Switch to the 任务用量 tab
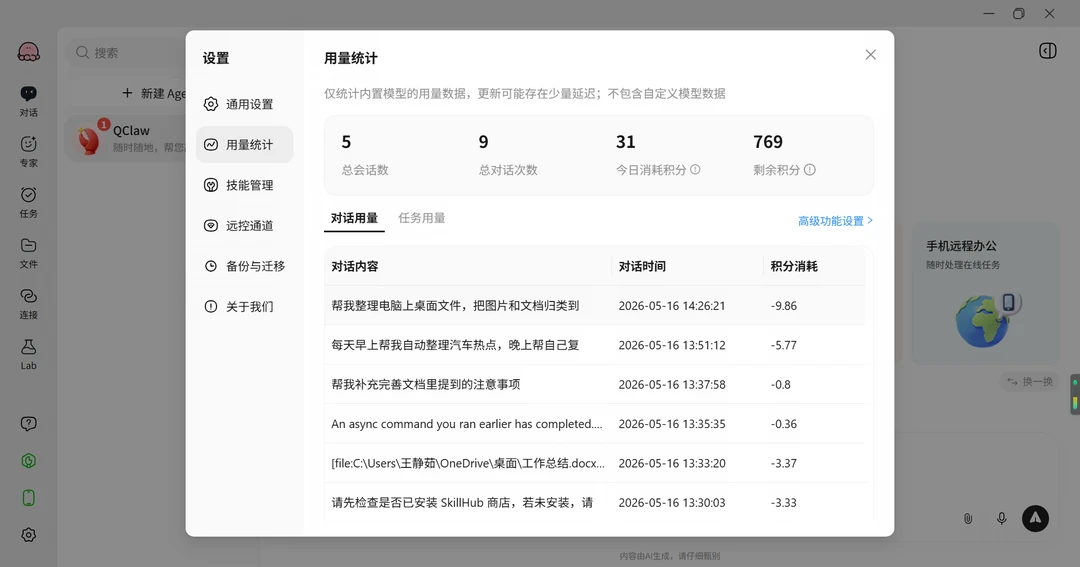The image size is (1080, 567). [422, 218]
